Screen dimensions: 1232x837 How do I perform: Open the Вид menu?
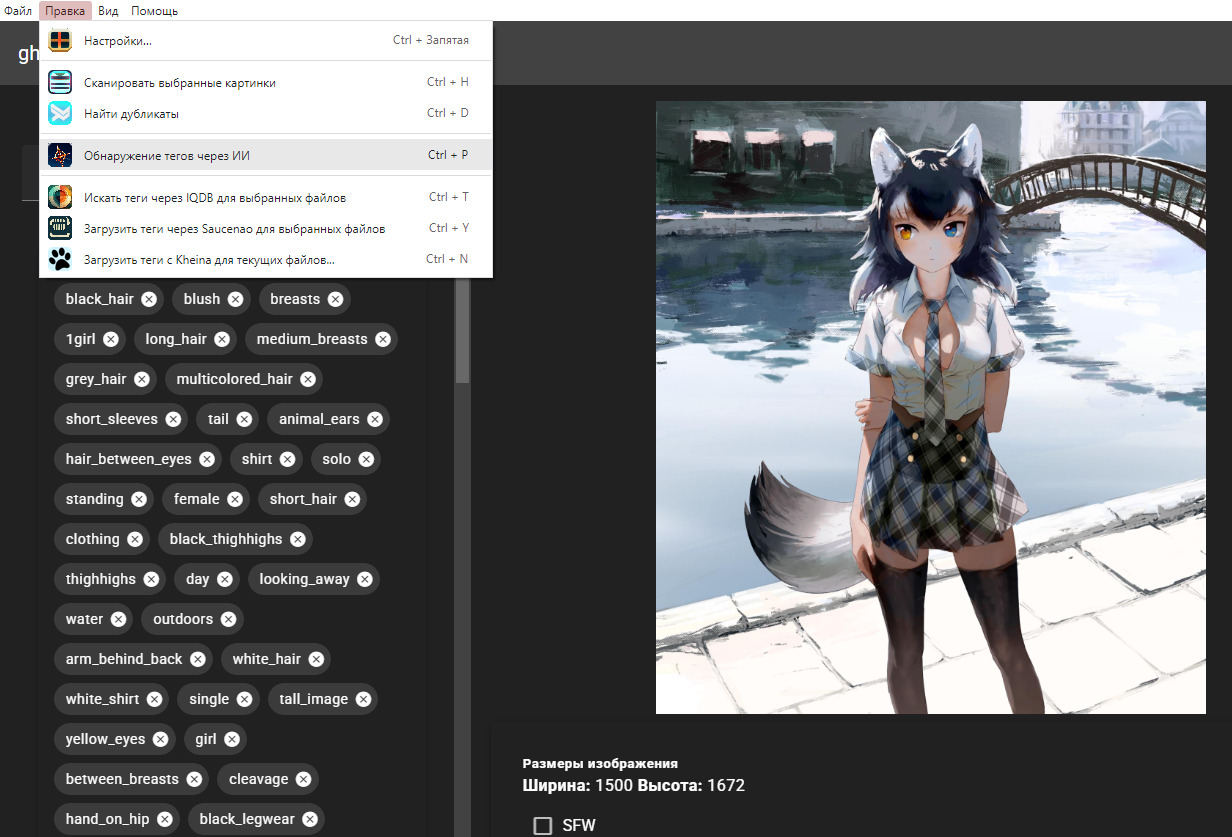coord(108,10)
